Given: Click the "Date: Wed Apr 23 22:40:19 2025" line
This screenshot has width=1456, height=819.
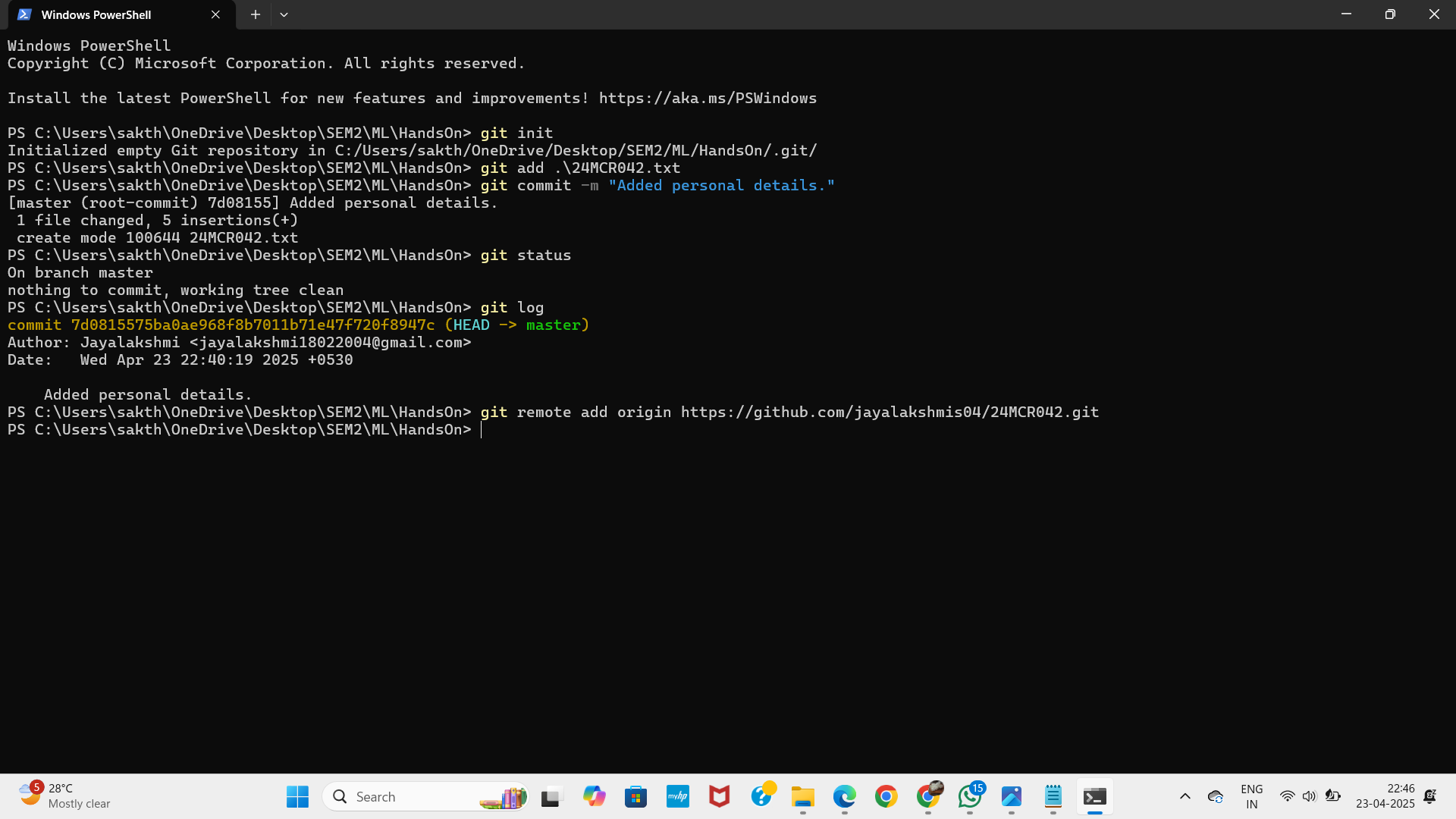Looking at the screenshot, I should point(180,359).
